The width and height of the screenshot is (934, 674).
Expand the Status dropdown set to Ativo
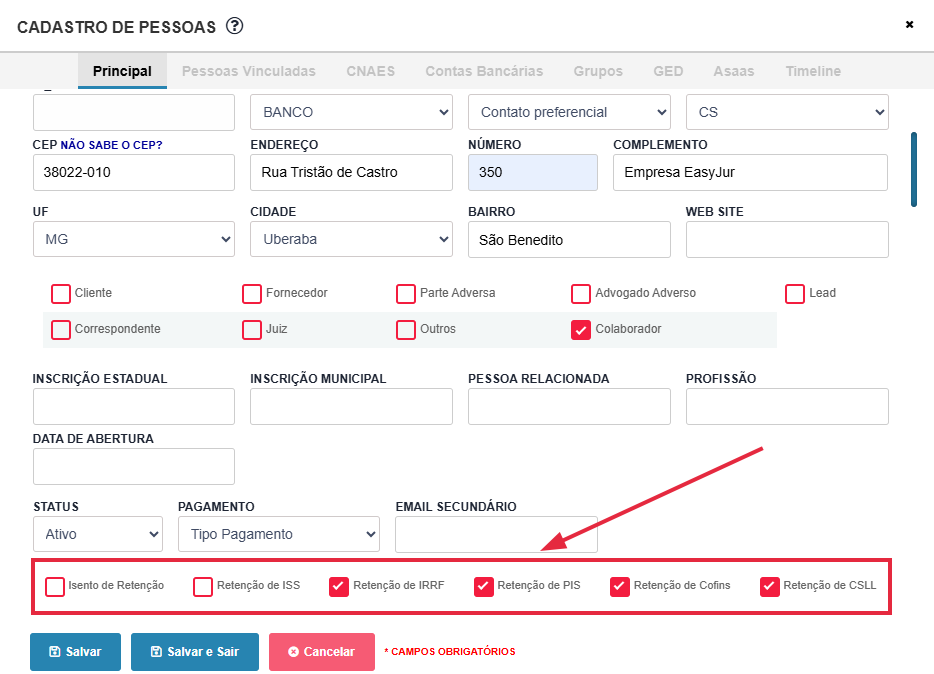98,534
